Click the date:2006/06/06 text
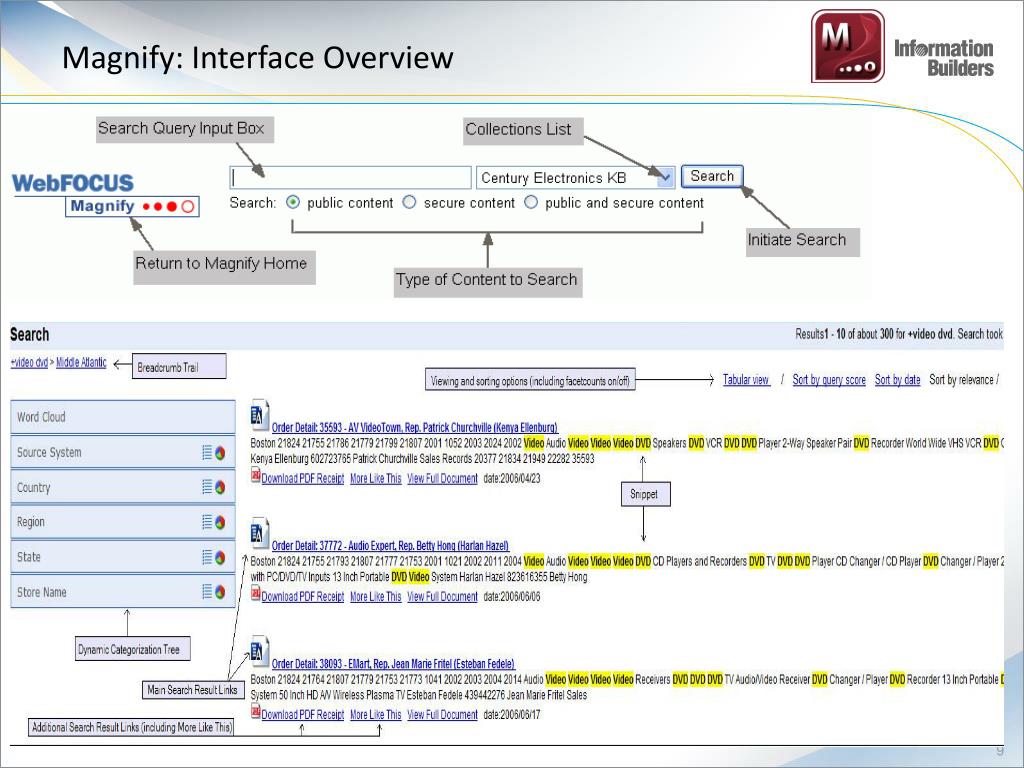 point(512,597)
